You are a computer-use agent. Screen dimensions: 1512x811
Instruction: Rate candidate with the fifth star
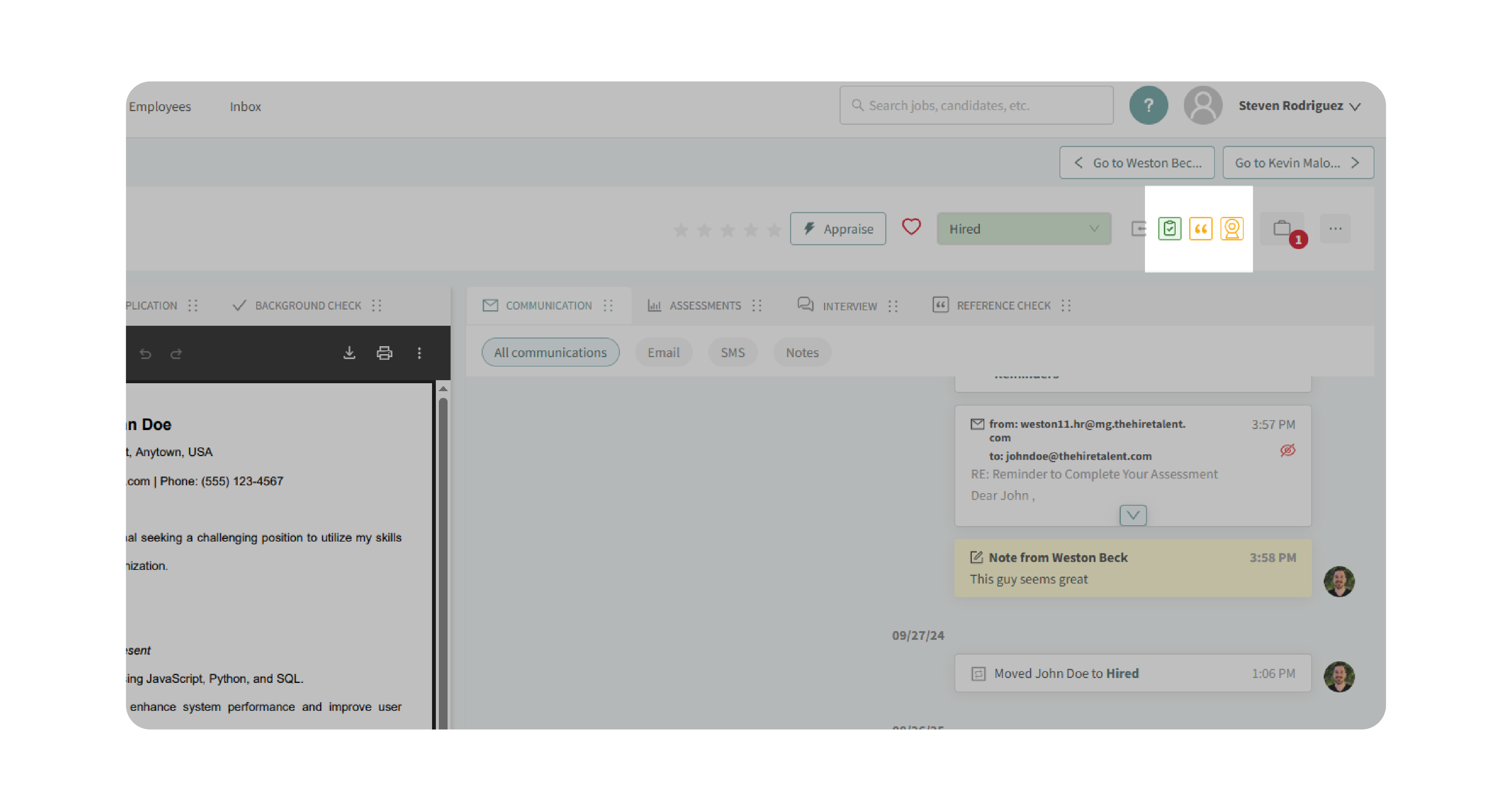pyautogui.click(x=774, y=229)
